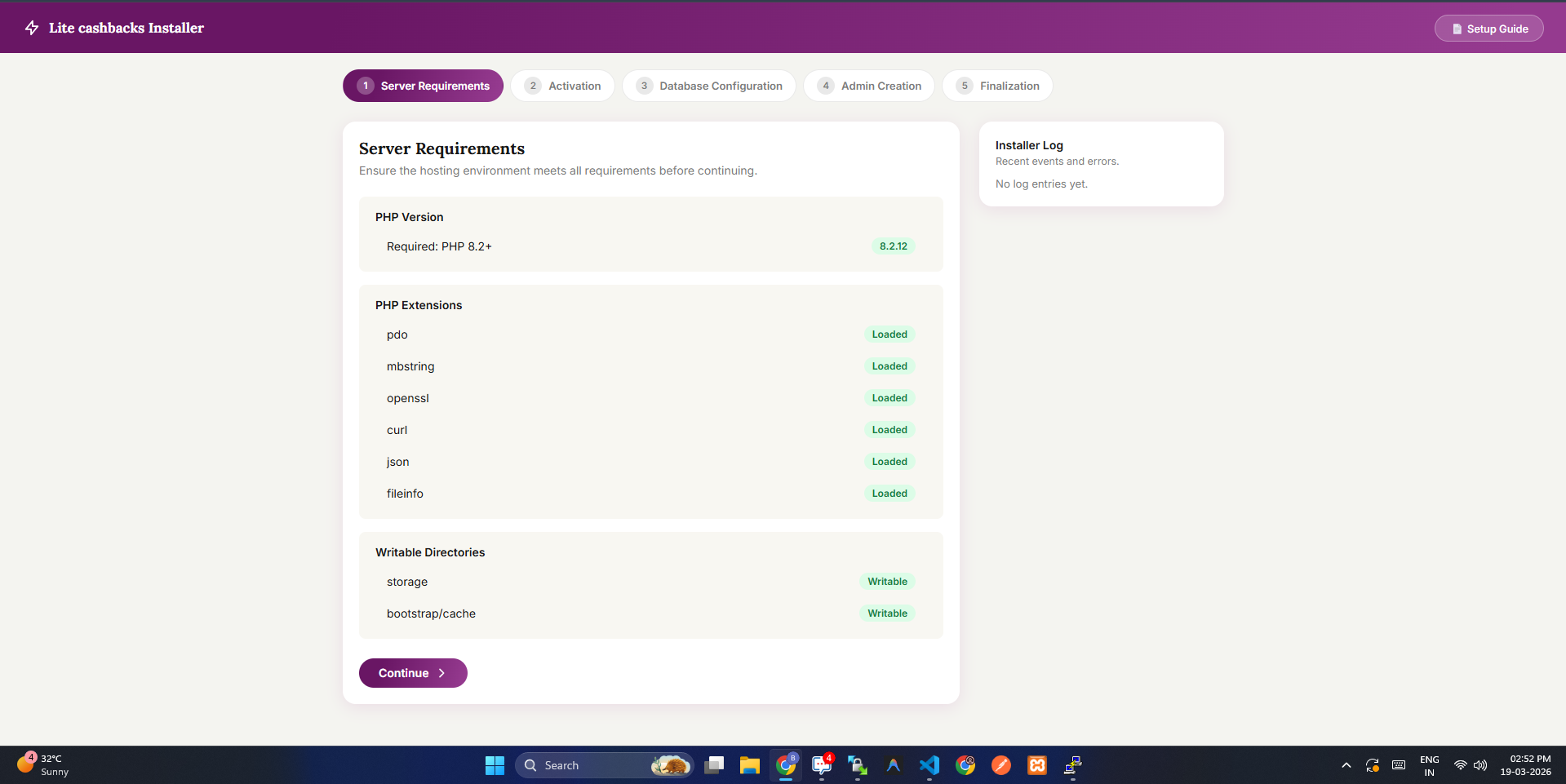Open the chat app with 4 notifications
Image resolution: width=1566 pixels, height=784 pixels.
click(x=821, y=765)
